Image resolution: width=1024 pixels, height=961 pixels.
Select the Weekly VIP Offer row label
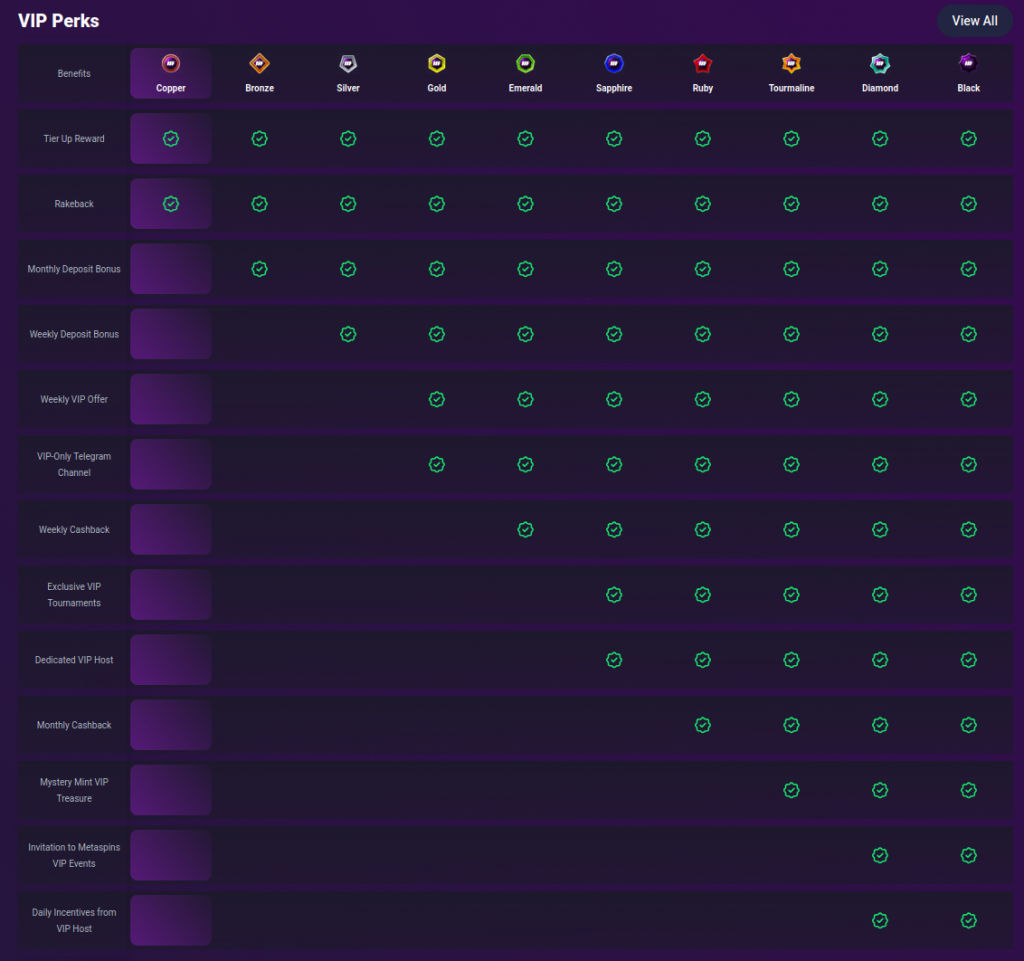point(74,399)
